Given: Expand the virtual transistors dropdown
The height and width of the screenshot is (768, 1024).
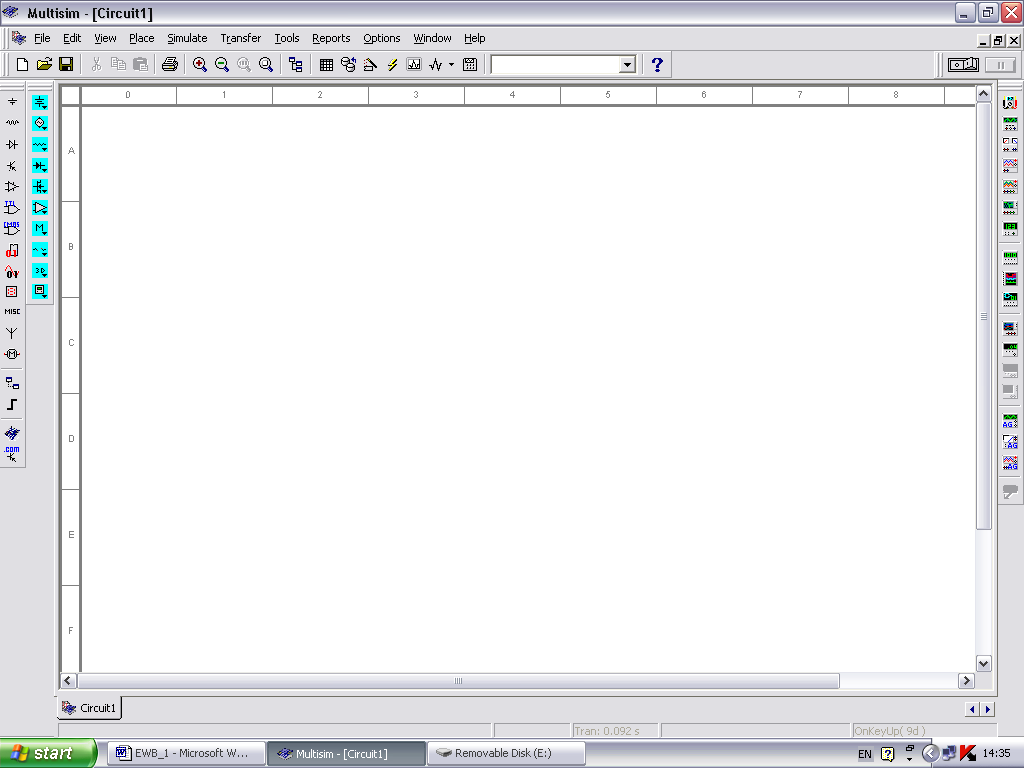Looking at the screenshot, I should (x=40, y=187).
